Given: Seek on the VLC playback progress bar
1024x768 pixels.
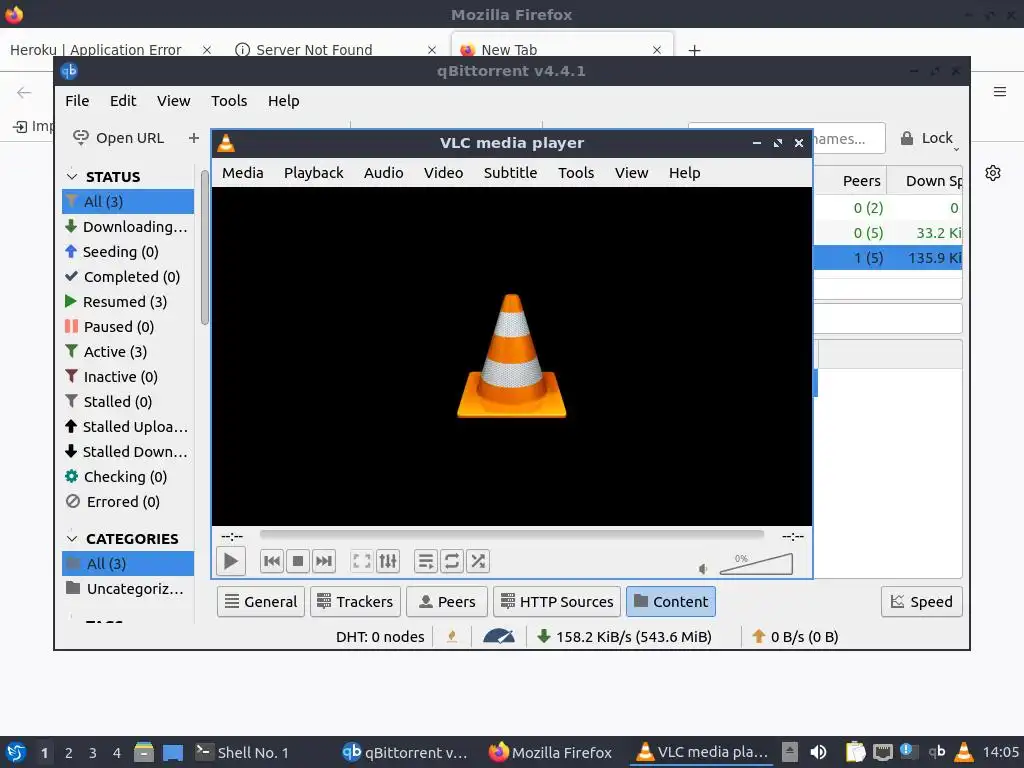Looking at the screenshot, I should point(511,534).
